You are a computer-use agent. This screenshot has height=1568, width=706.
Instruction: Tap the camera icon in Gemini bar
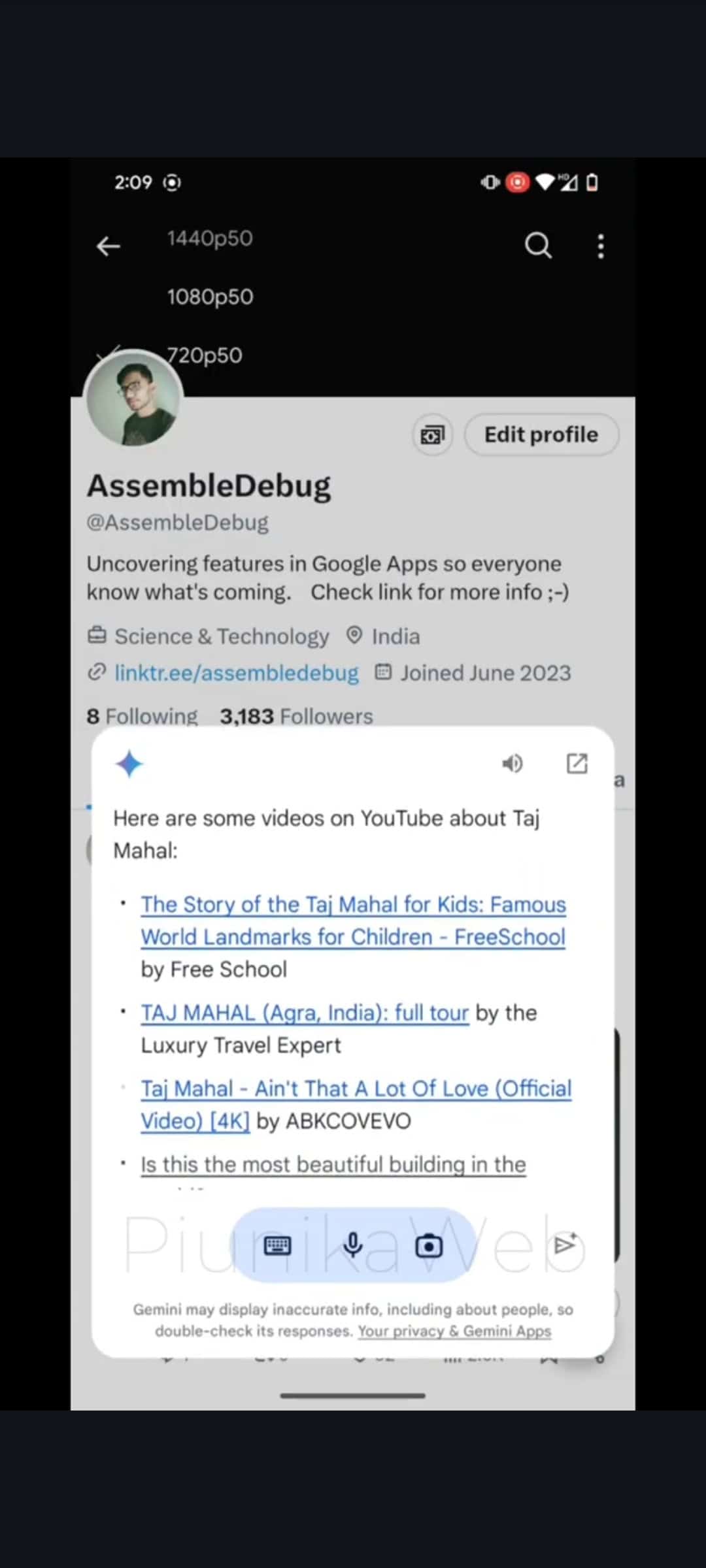pyautogui.click(x=429, y=1246)
